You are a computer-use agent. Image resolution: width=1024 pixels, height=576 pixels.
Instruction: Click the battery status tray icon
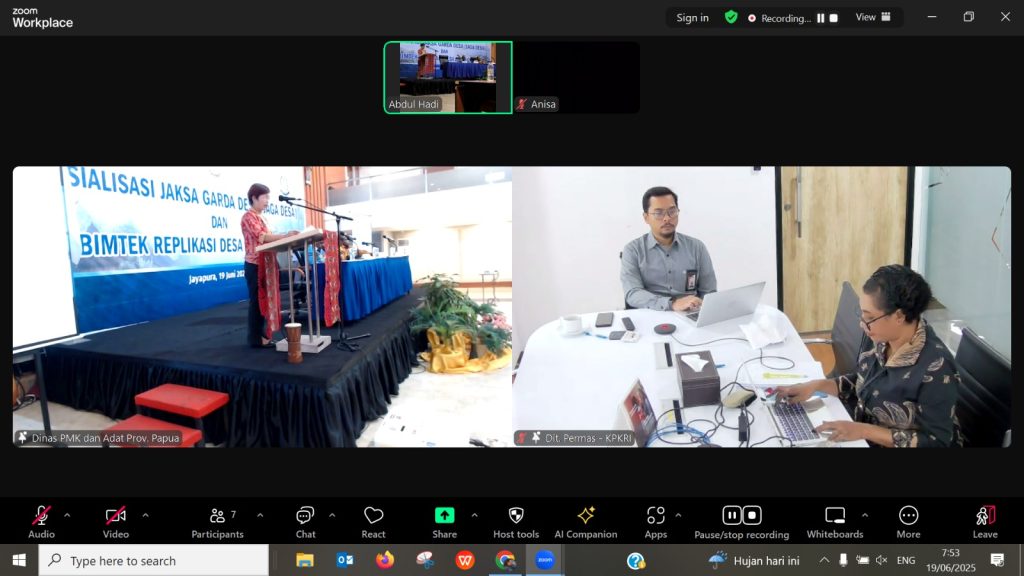(862, 560)
